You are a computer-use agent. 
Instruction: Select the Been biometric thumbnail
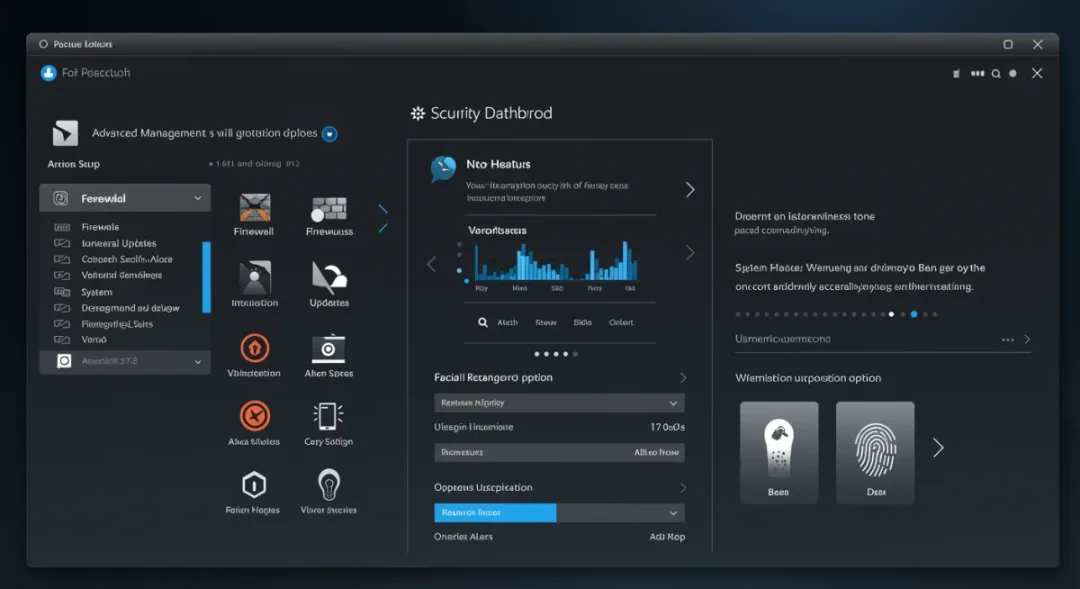click(x=779, y=452)
